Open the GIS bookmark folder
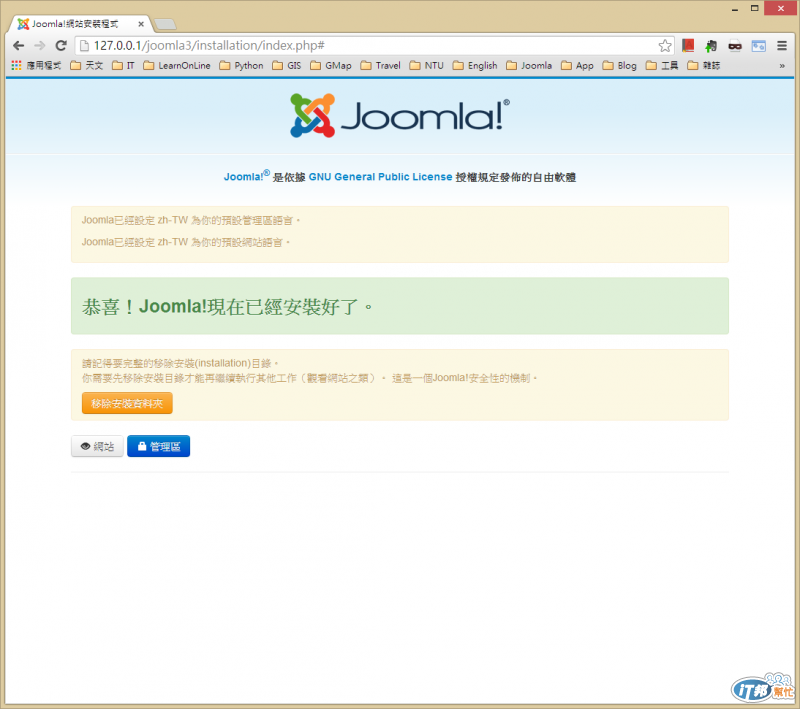800x709 pixels. (287, 65)
